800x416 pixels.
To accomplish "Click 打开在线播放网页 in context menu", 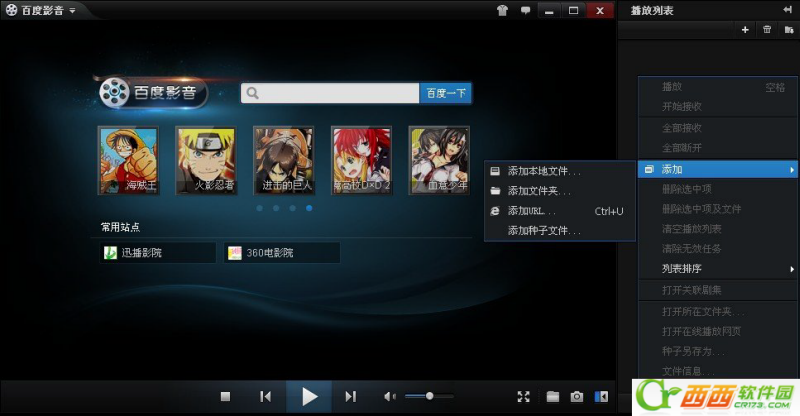I will [717, 331].
